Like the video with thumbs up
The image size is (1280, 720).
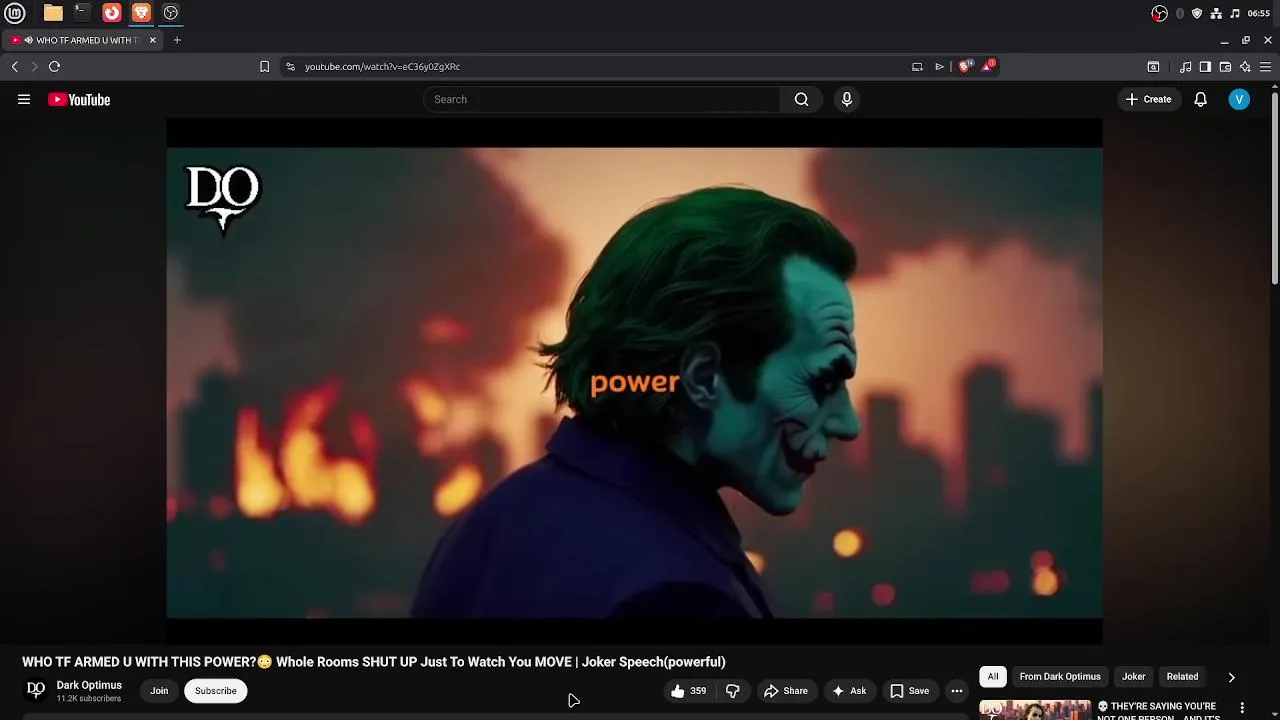click(689, 691)
